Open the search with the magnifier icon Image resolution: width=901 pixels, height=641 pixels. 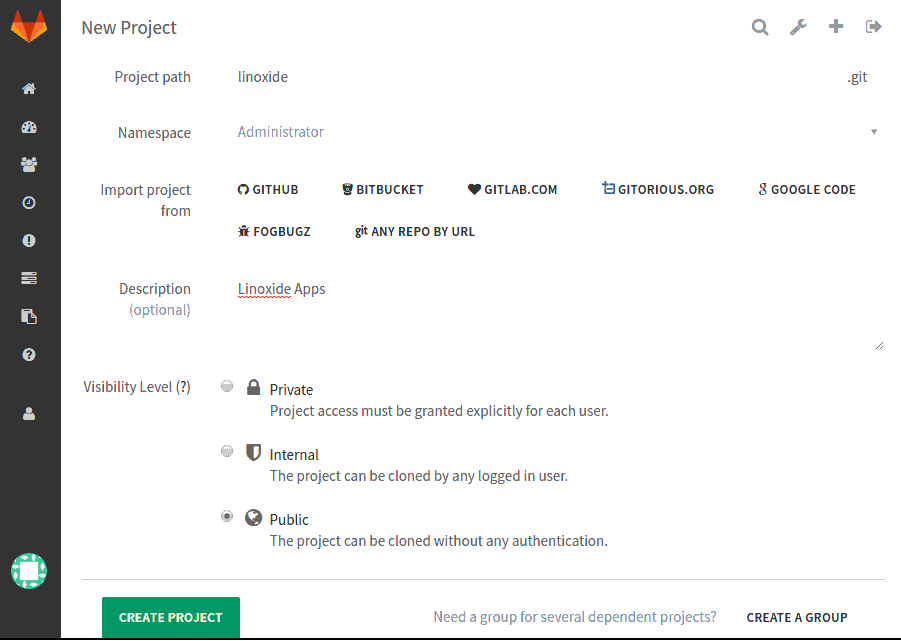coord(760,26)
